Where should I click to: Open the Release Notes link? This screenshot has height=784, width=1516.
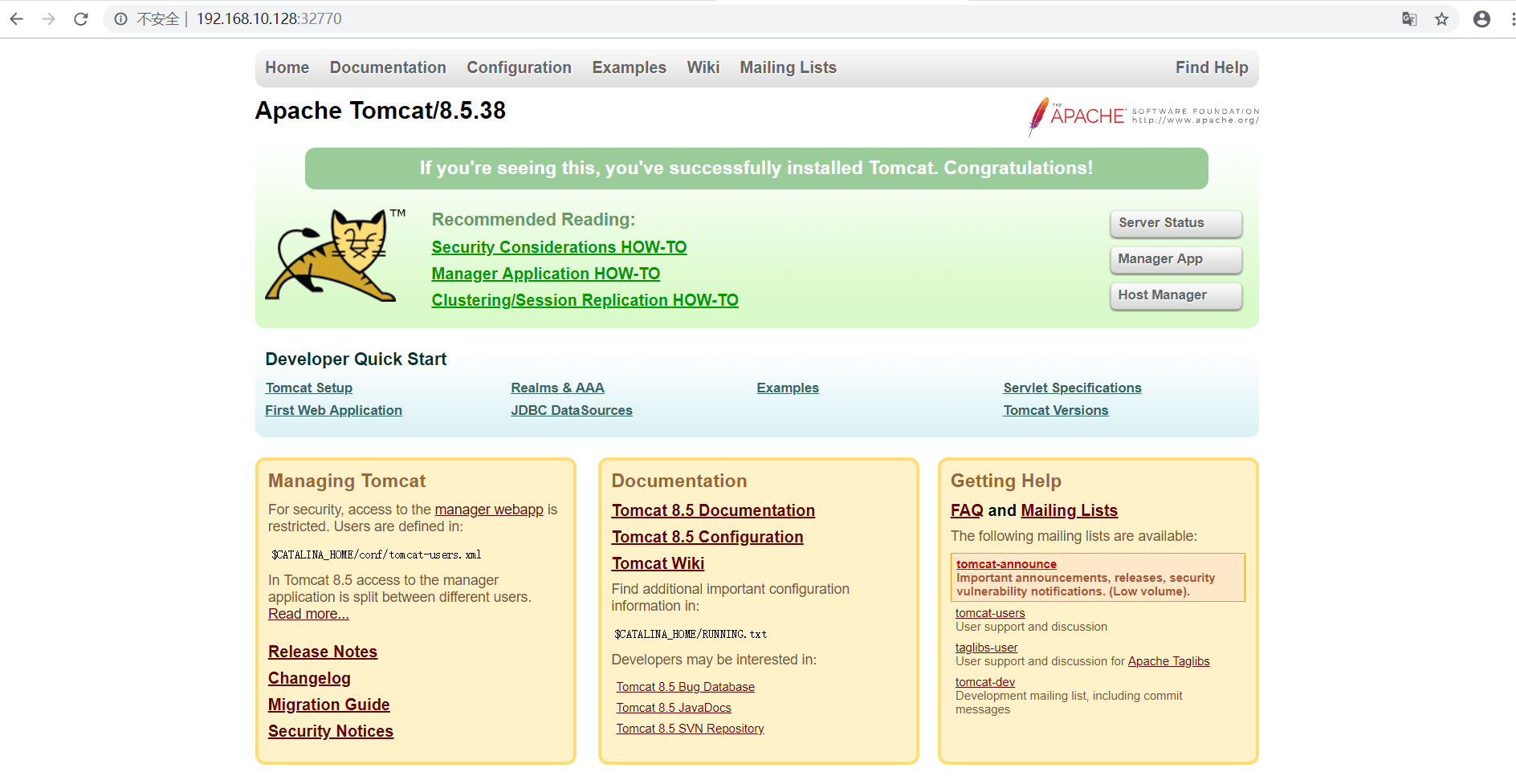(323, 652)
